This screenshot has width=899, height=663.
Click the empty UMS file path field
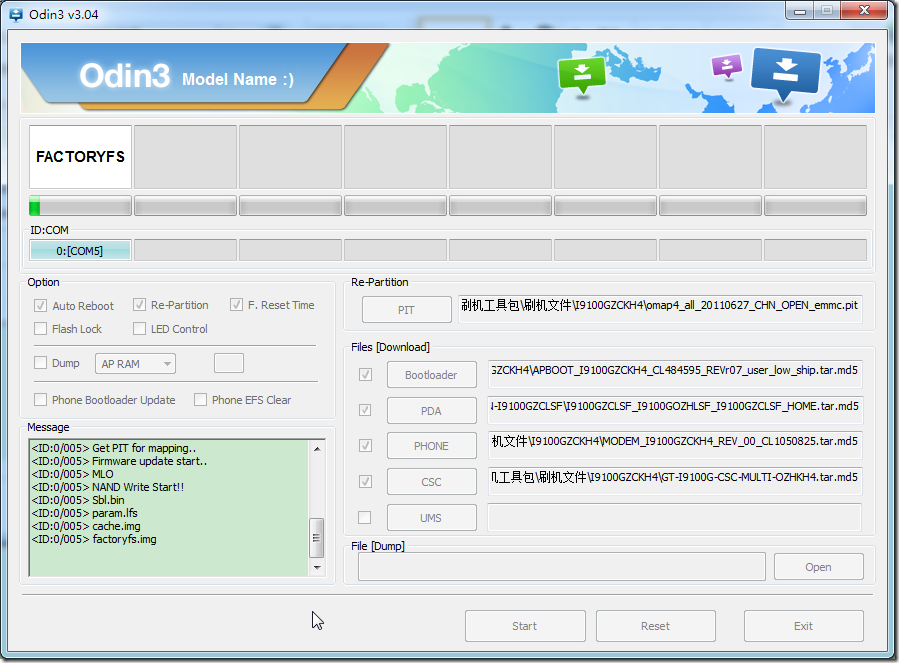(675, 517)
